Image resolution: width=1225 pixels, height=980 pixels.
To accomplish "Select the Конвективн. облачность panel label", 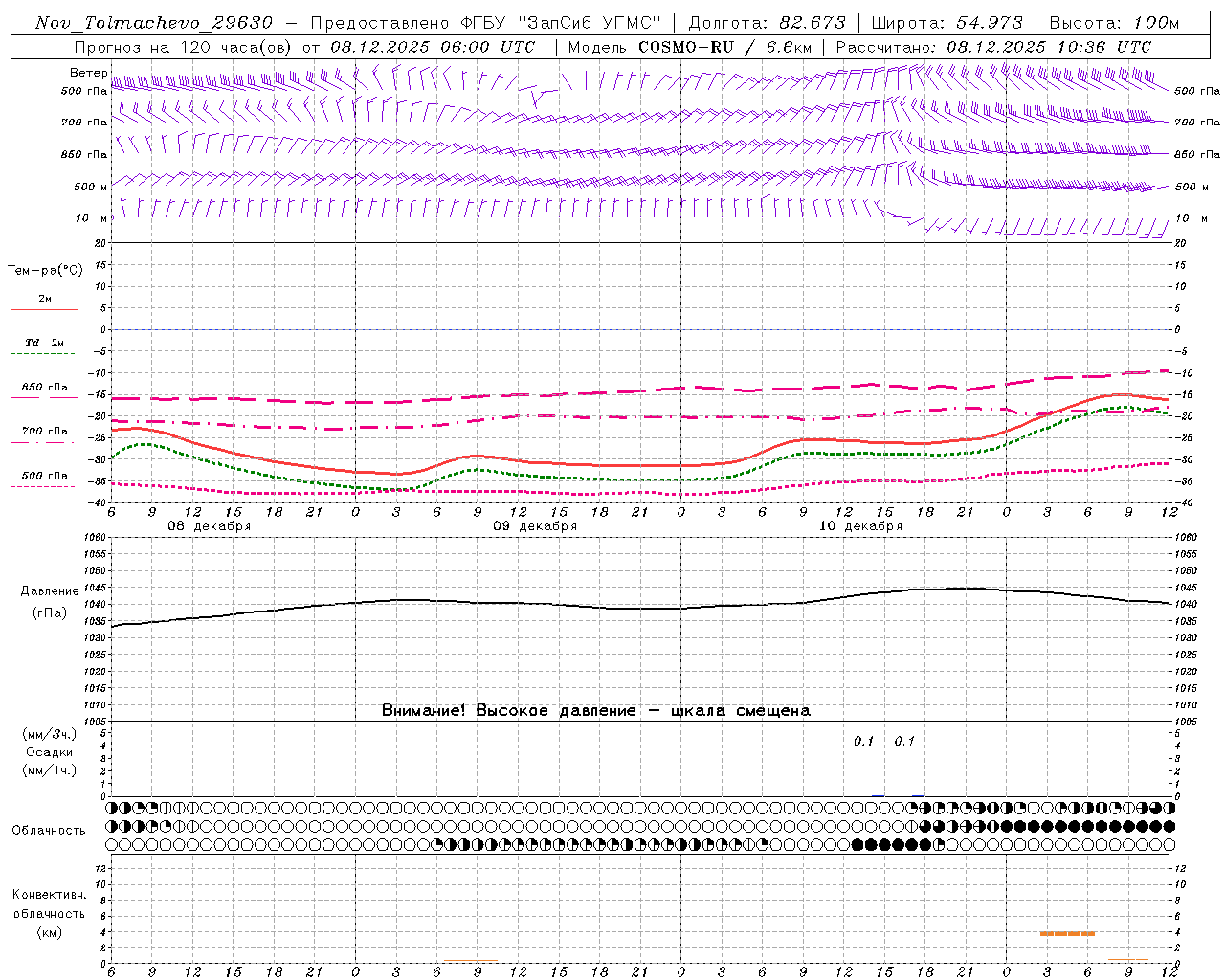I will 49,904.
